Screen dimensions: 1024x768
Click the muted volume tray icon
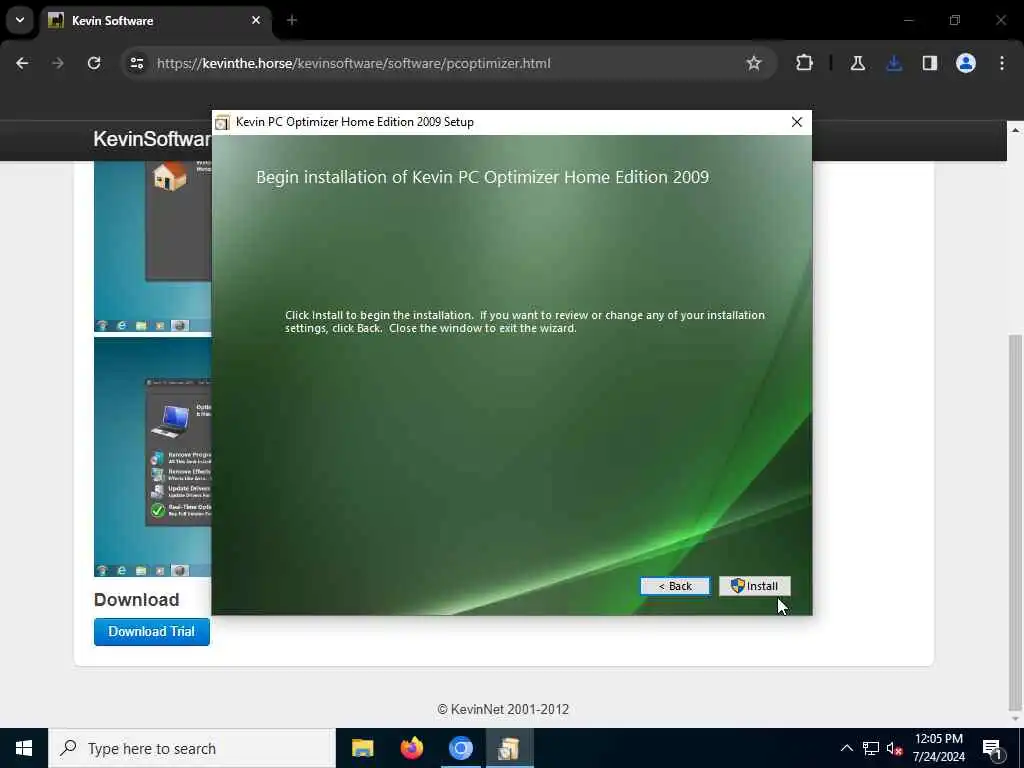[x=894, y=748]
